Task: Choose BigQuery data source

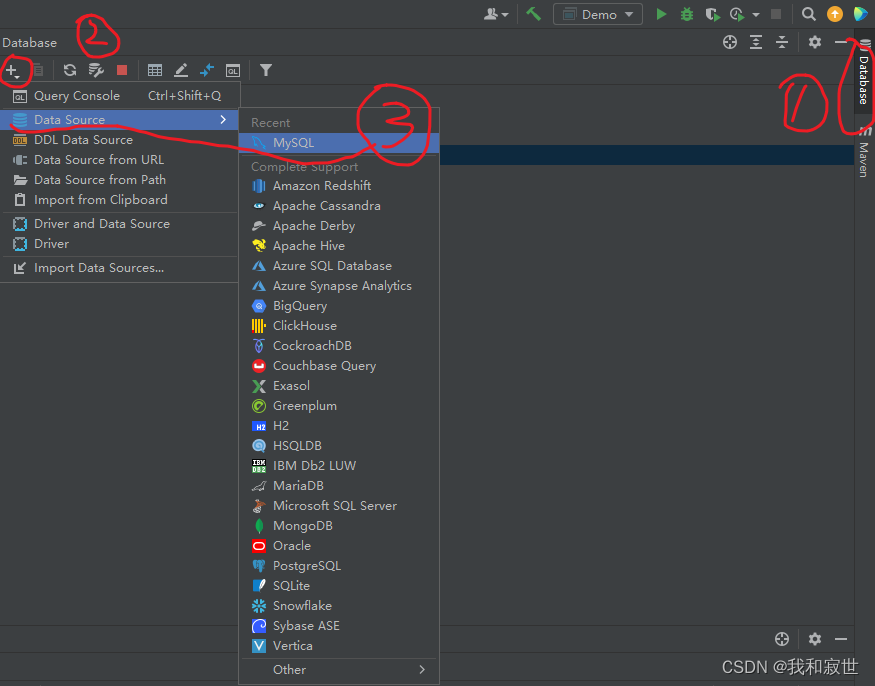Action: (x=339, y=306)
